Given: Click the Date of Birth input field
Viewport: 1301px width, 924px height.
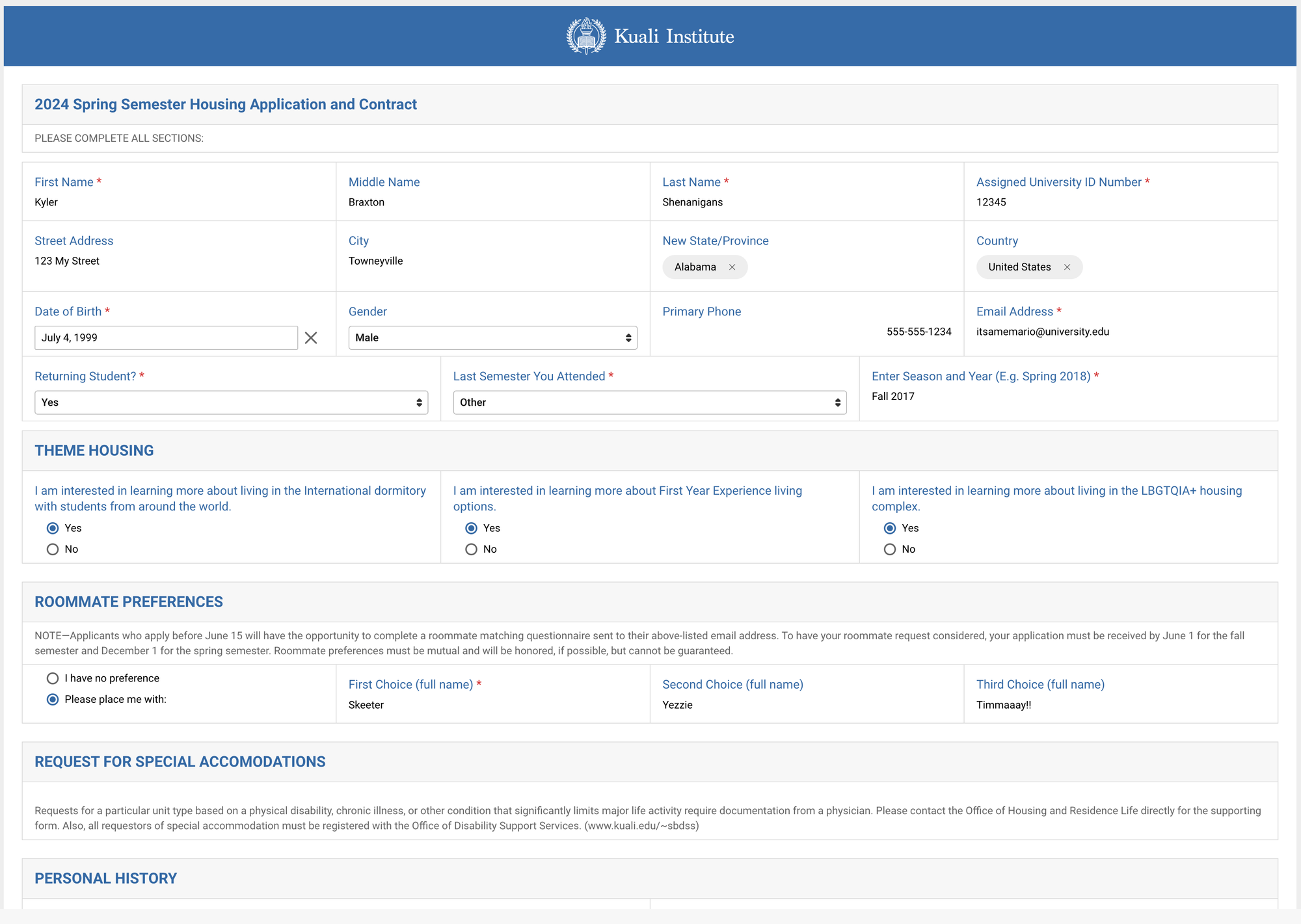Looking at the screenshot, I should [x=166, y=337].
